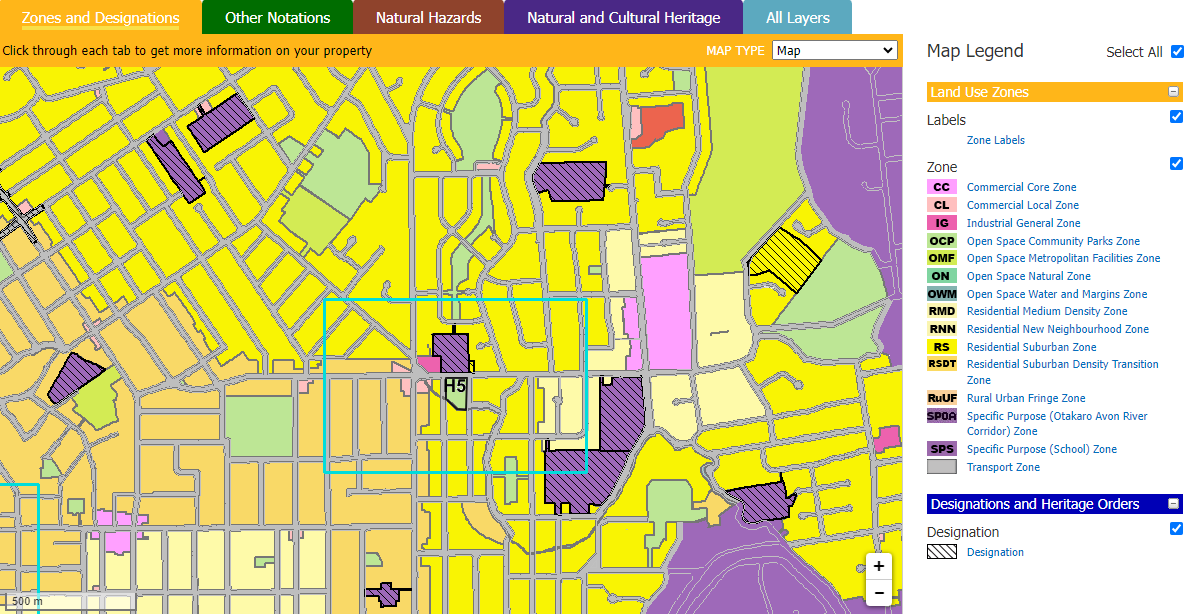Open the Designation legend link
The width and height of the screenshot is (1184, 614).
click(995, 552)
